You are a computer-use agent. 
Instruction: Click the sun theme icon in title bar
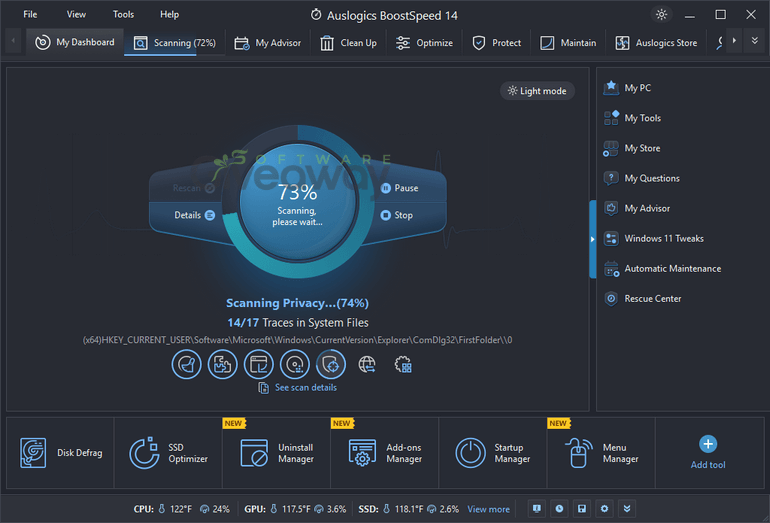[661, 15]
